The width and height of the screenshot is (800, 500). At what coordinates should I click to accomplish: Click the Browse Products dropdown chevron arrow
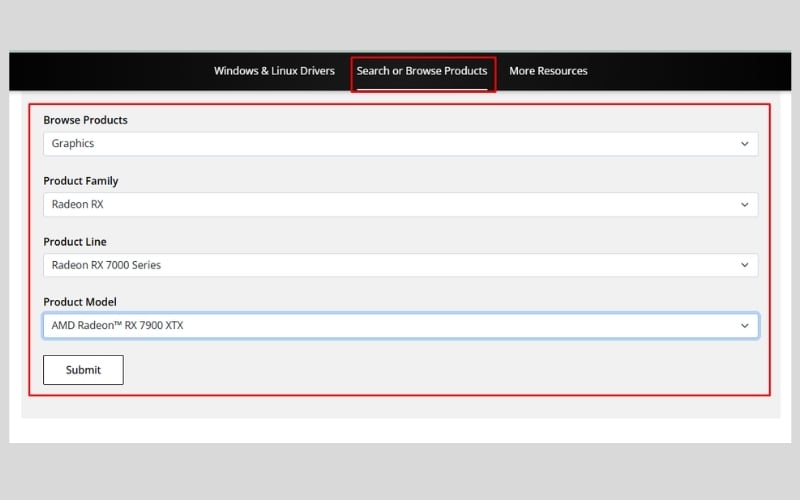(744, 144)
